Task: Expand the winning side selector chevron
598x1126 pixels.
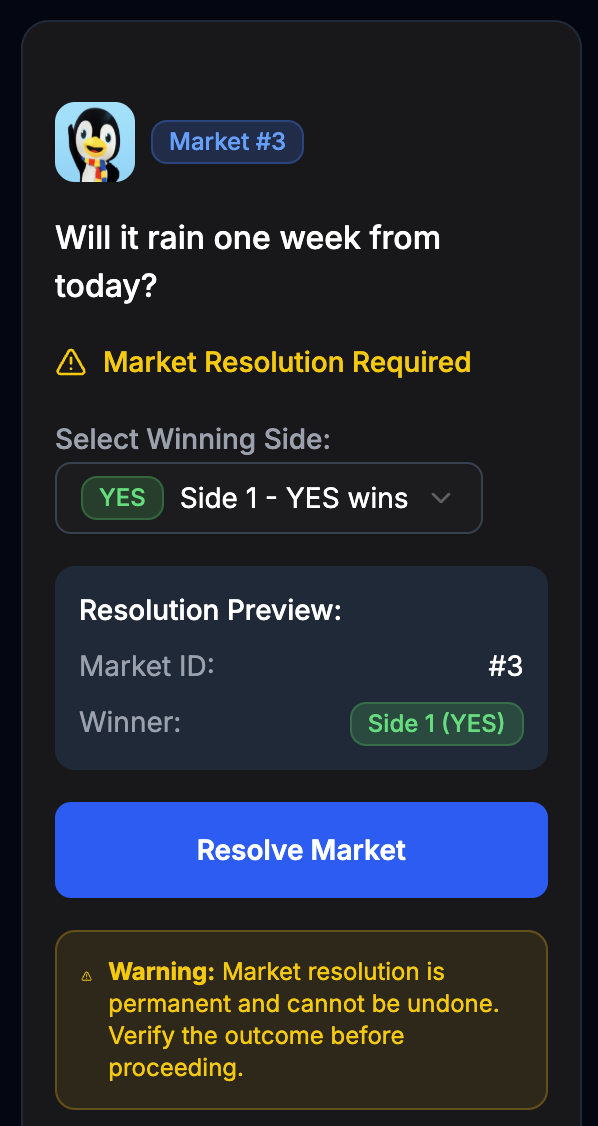Action: coord(441,497)
